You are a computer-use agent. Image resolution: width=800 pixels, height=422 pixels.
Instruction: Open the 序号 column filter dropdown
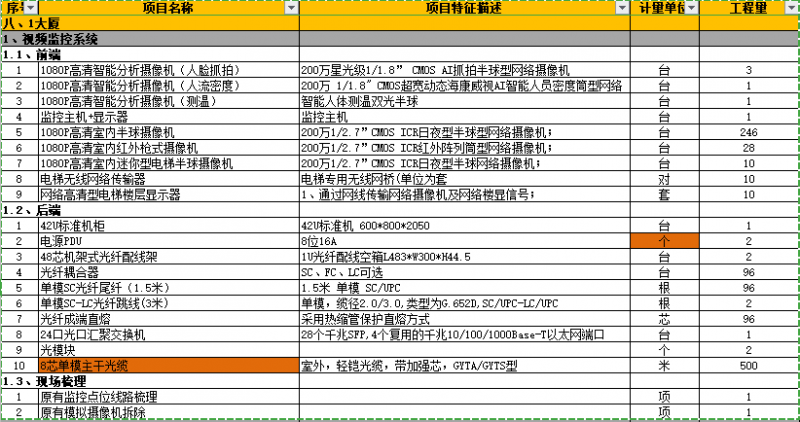[x=30, y=8]
